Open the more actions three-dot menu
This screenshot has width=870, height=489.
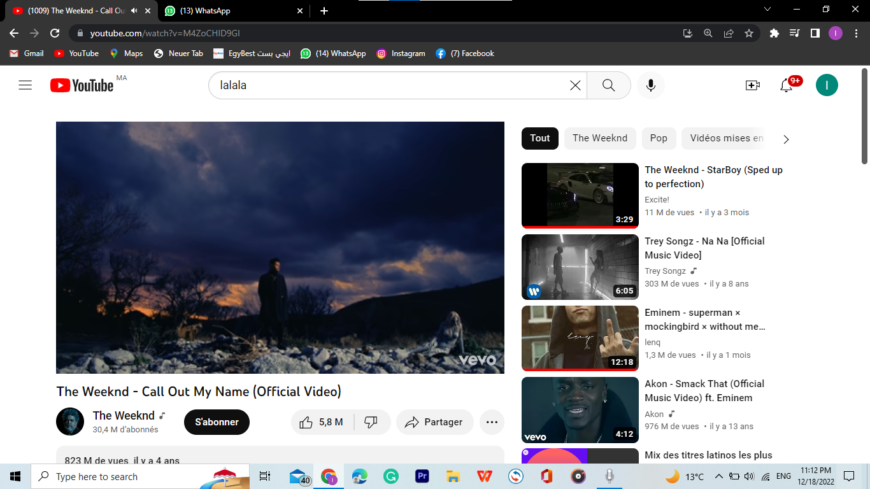coord(492,422)
